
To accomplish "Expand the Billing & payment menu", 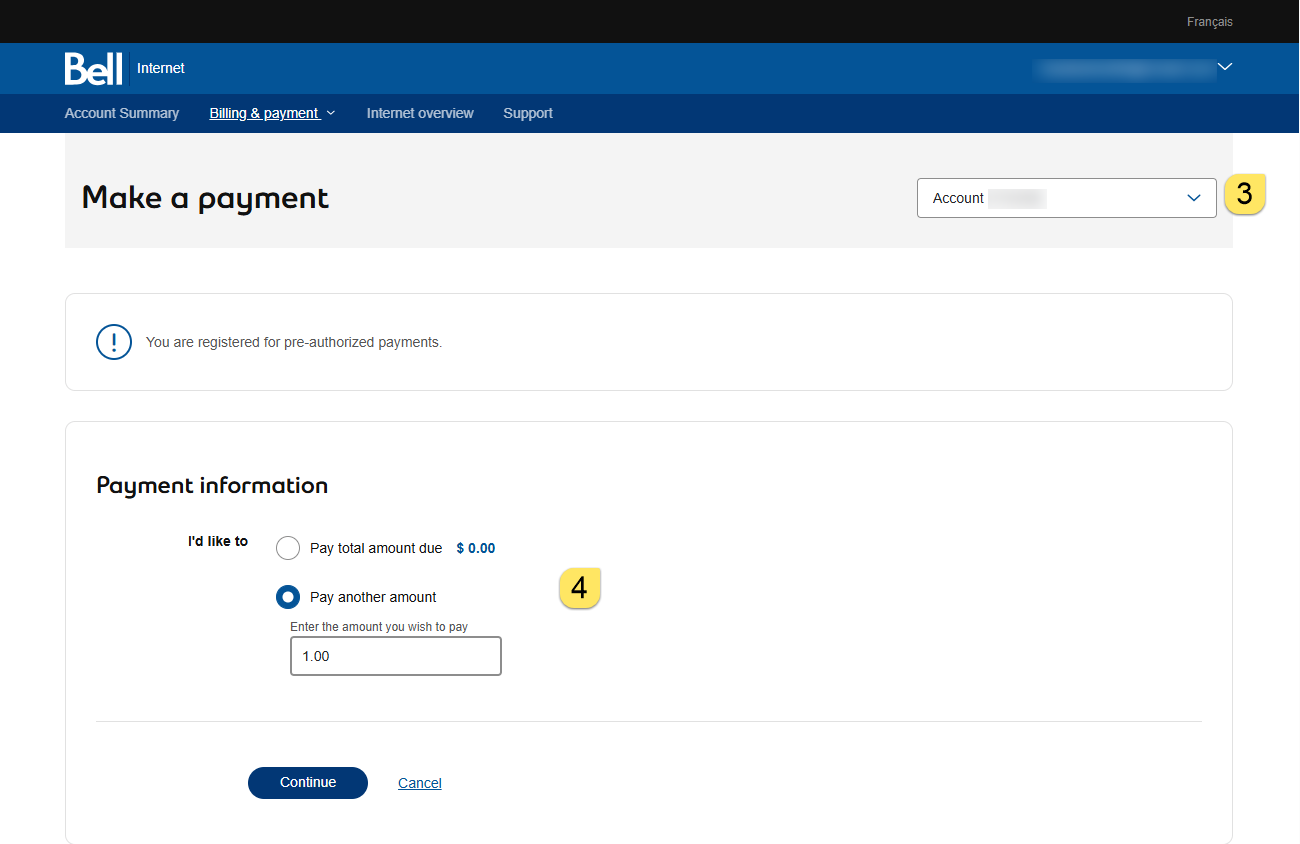I will click(272, 113).
